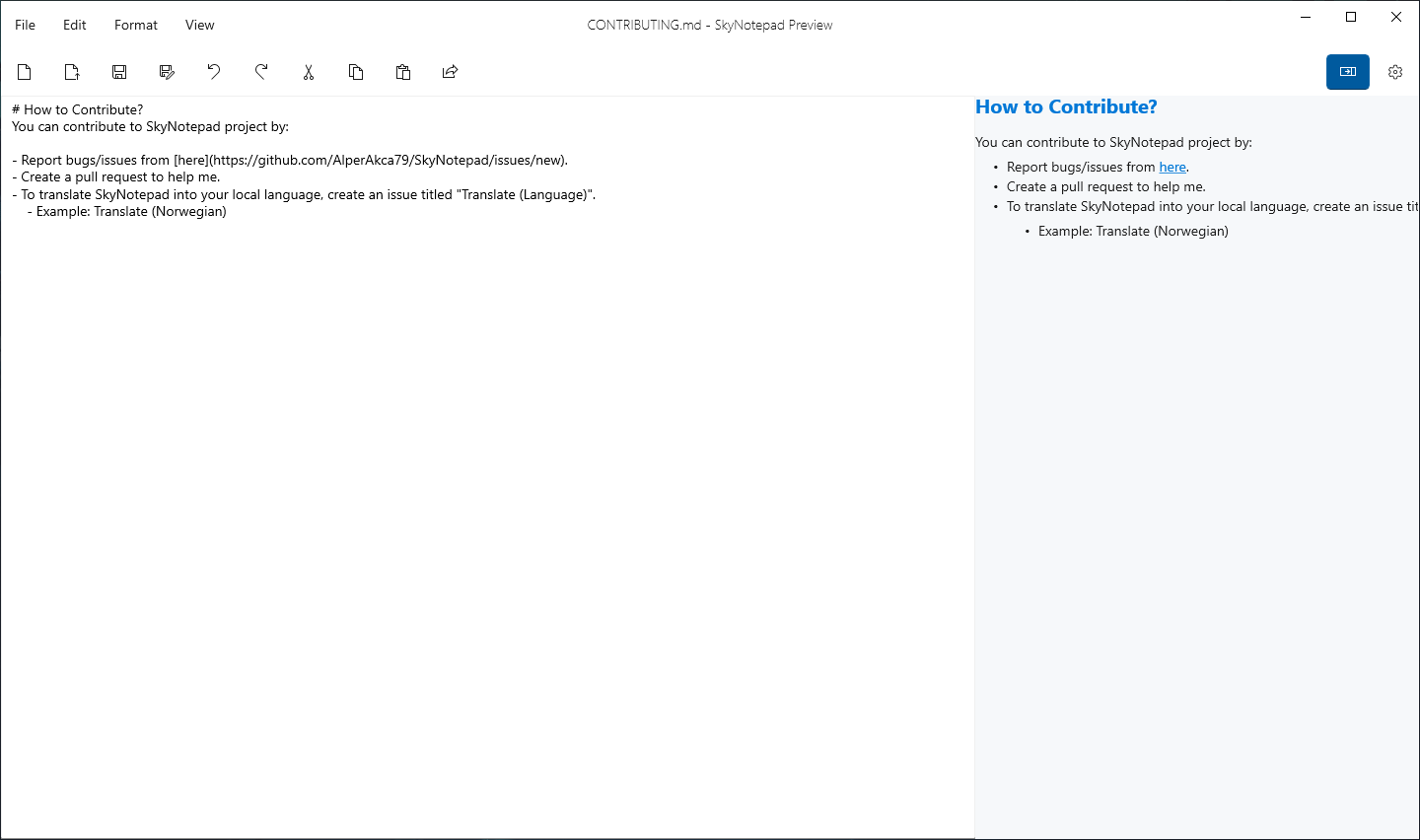Close the SkyNotepad window
The width and height of the screenshot is (1420, 840).
(1396, 17)
